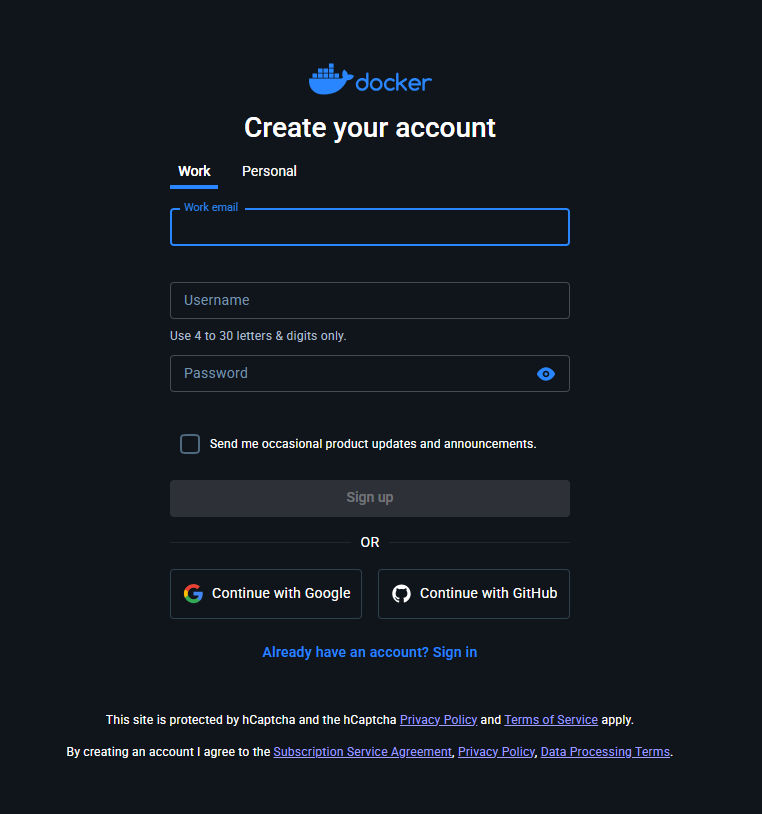
Task: Click the GitHub logo icon
Action: tap(401, 594)
